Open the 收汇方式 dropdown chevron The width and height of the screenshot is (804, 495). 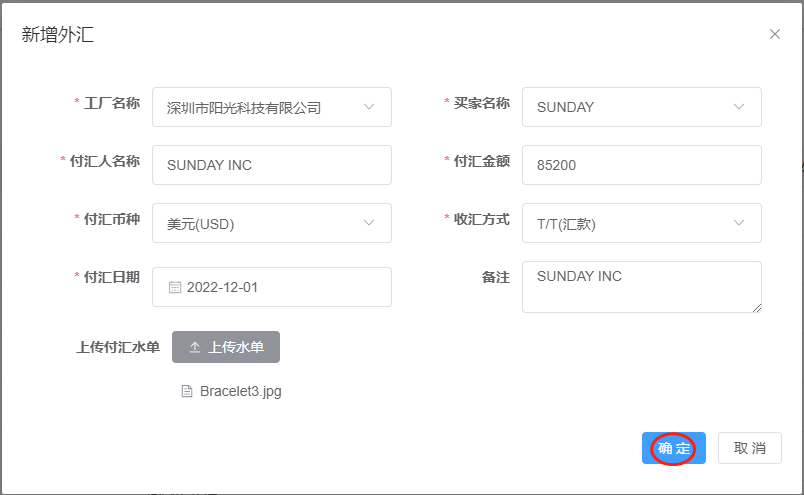coord(738,223)
